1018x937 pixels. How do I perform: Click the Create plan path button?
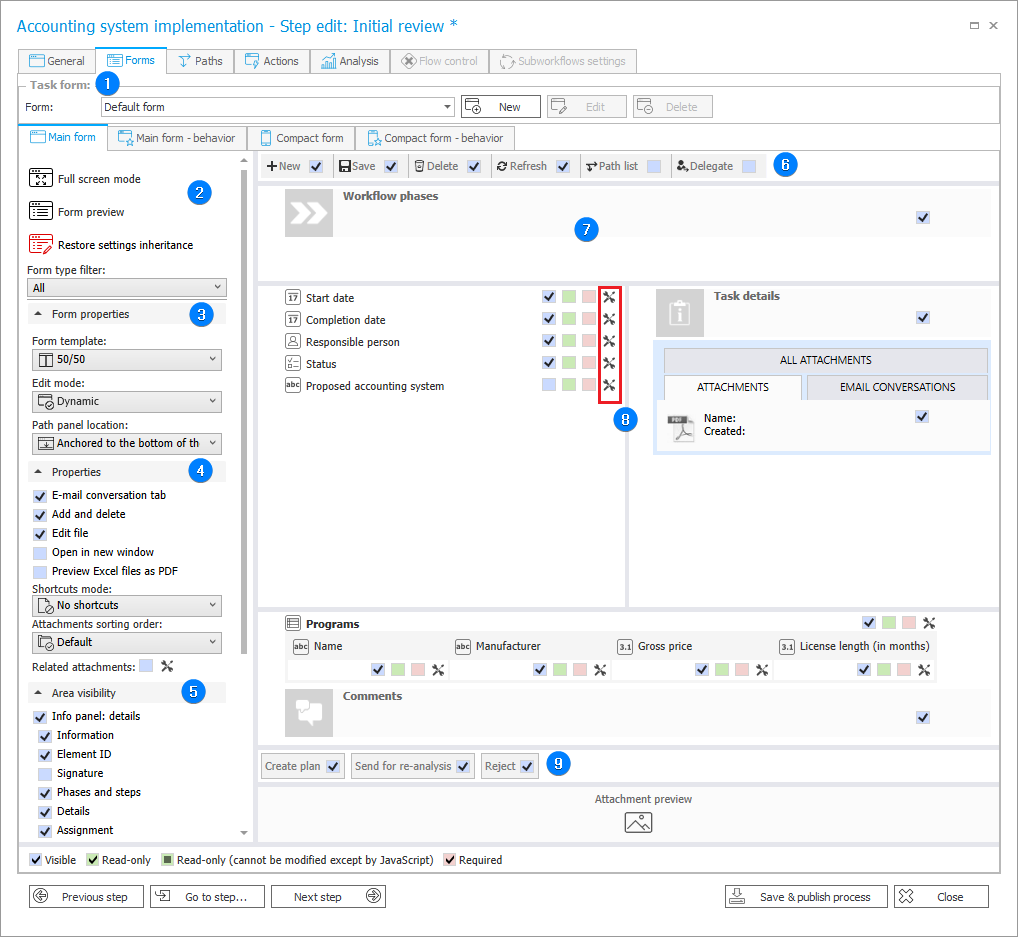303,766
